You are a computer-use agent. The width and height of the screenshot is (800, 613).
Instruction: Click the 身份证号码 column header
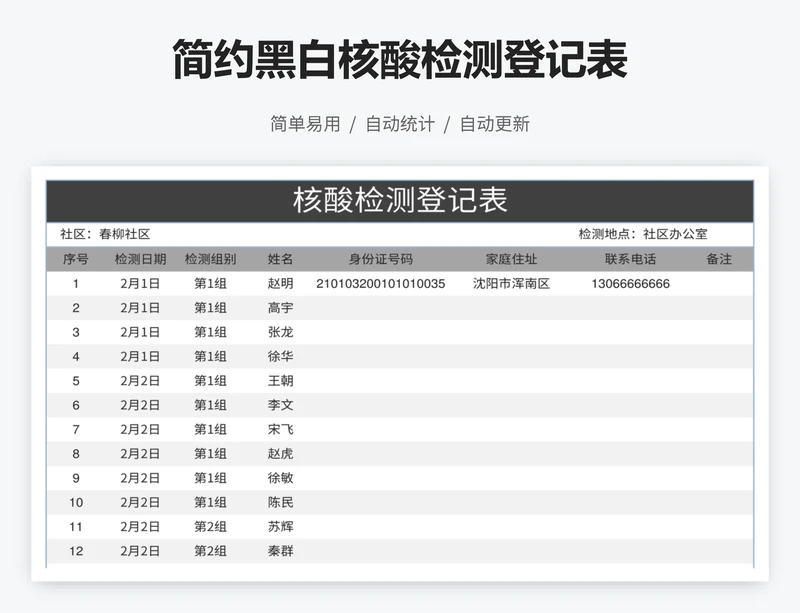coord(381,259)
